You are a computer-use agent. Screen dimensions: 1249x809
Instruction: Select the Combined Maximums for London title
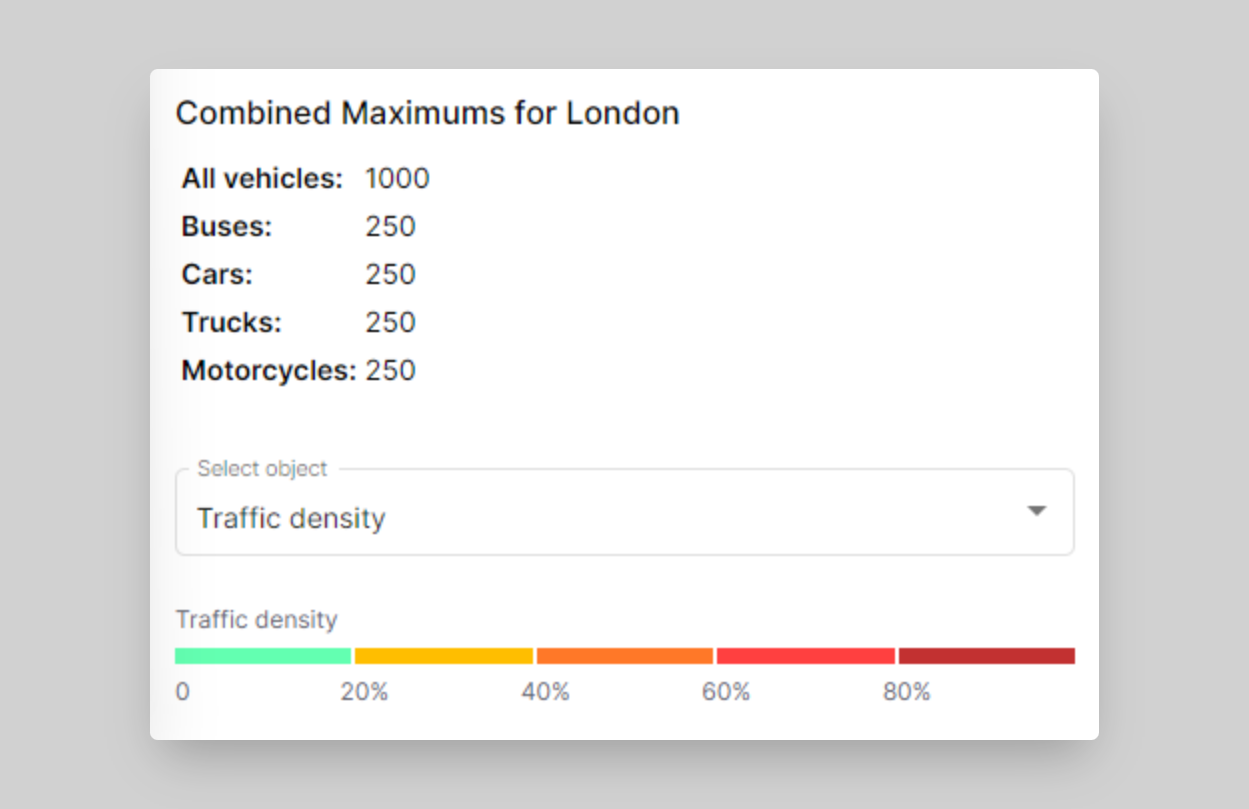click(428, 113)
